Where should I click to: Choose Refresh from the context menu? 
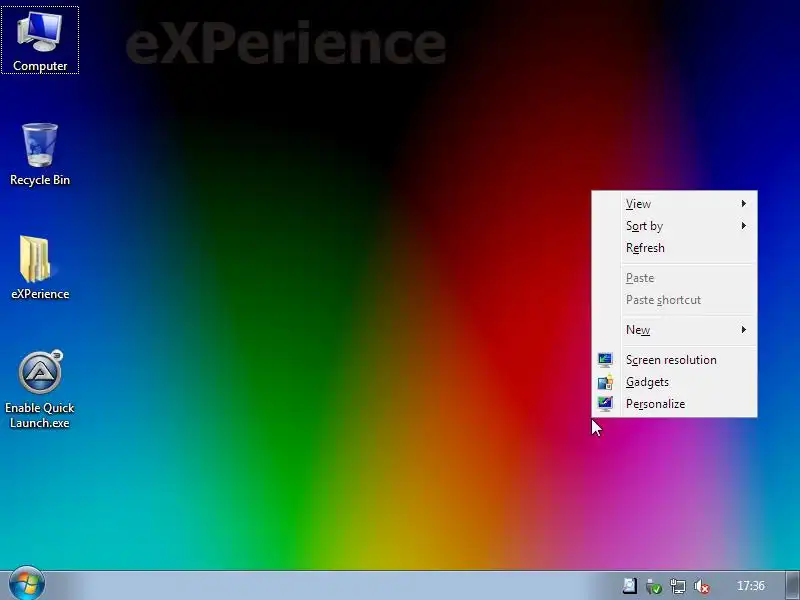[x=674, y=247]
